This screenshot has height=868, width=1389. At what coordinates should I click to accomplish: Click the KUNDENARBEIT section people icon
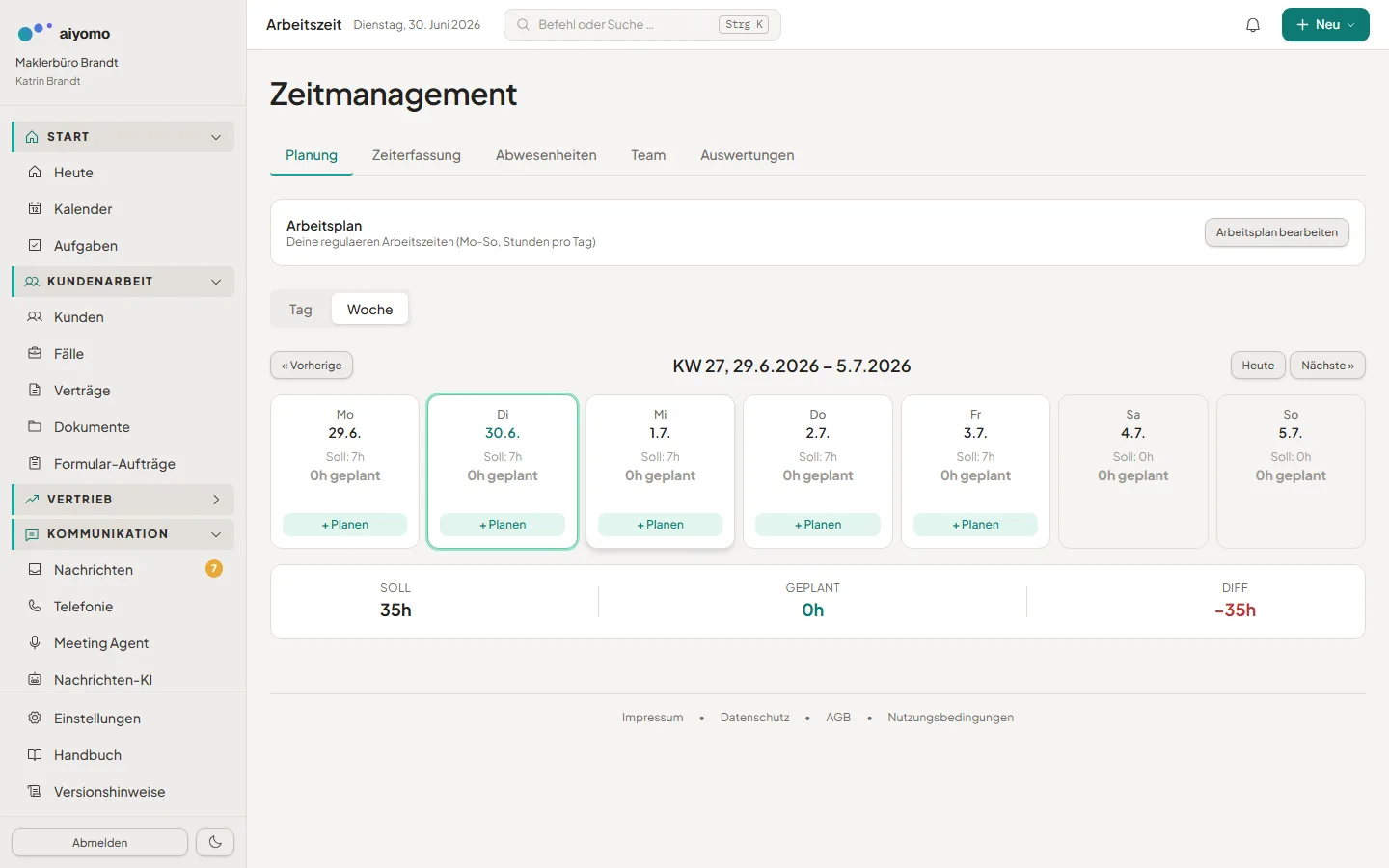point(32,282)
